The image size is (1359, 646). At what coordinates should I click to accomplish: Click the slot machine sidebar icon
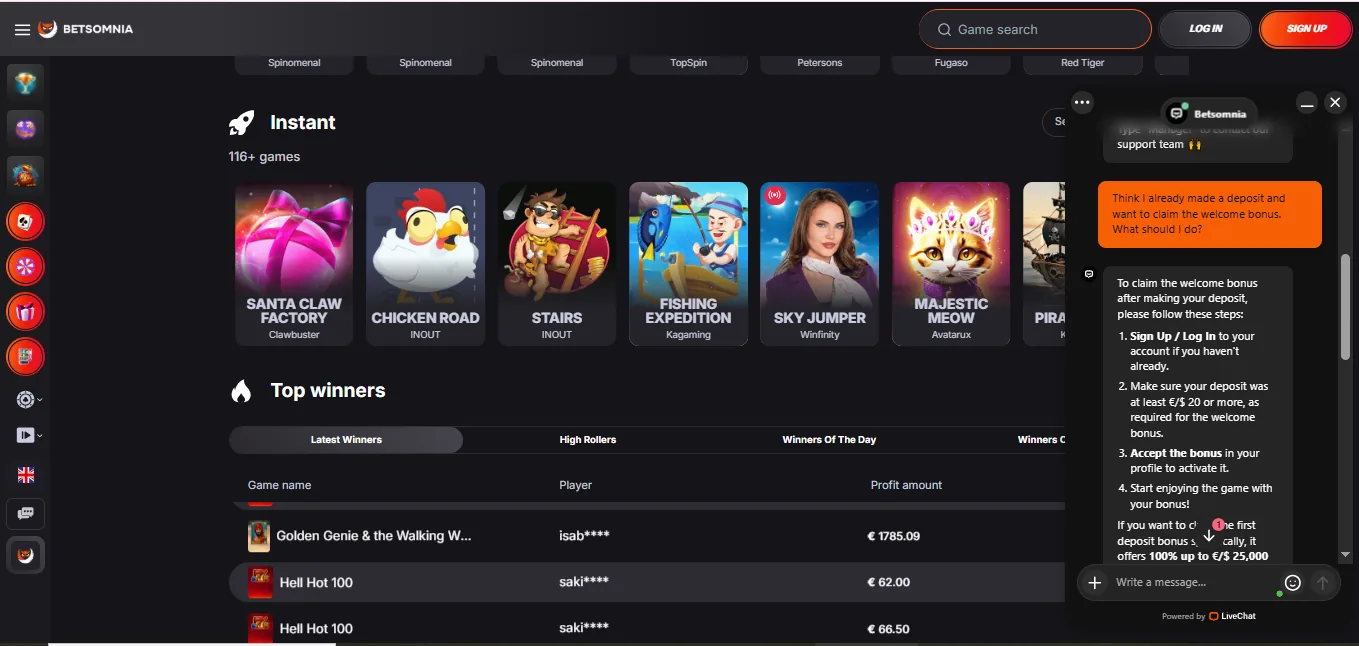26,357
